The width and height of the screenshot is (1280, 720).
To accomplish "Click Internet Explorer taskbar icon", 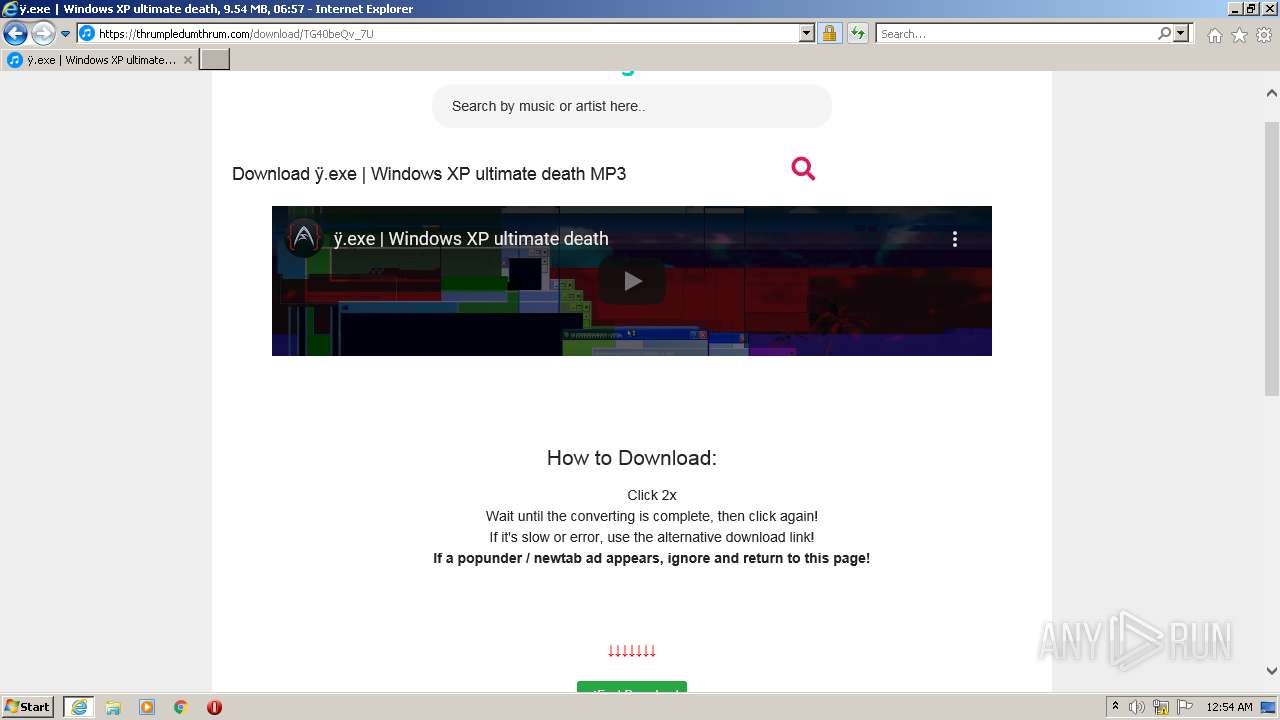I will (79, 707).
